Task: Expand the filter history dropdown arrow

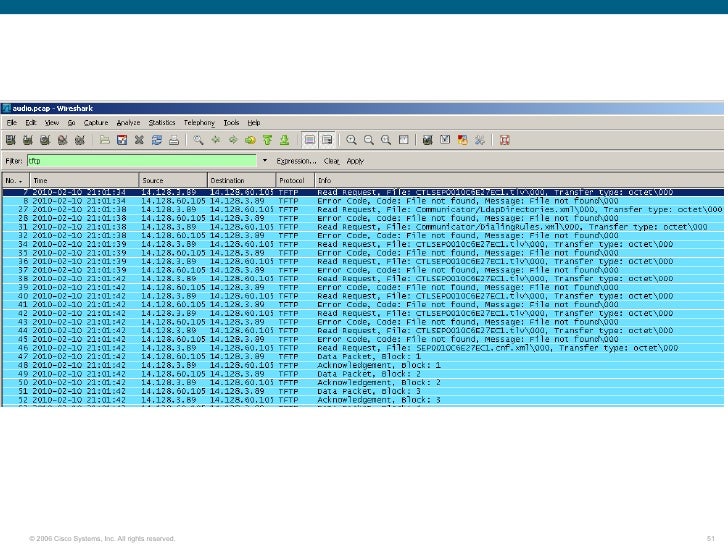Action: click(265, 161)
